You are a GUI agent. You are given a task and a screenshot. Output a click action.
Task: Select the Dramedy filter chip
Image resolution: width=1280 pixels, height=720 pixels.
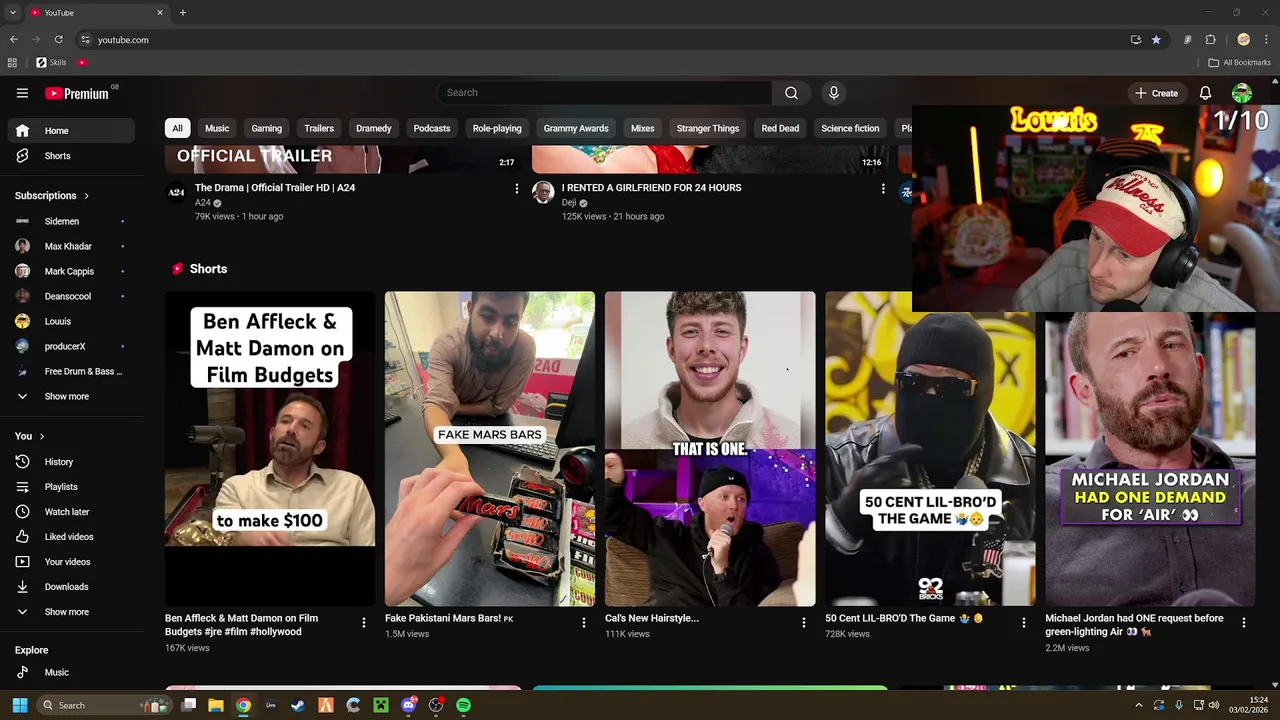pyautogui.click(x=374, y=128)
